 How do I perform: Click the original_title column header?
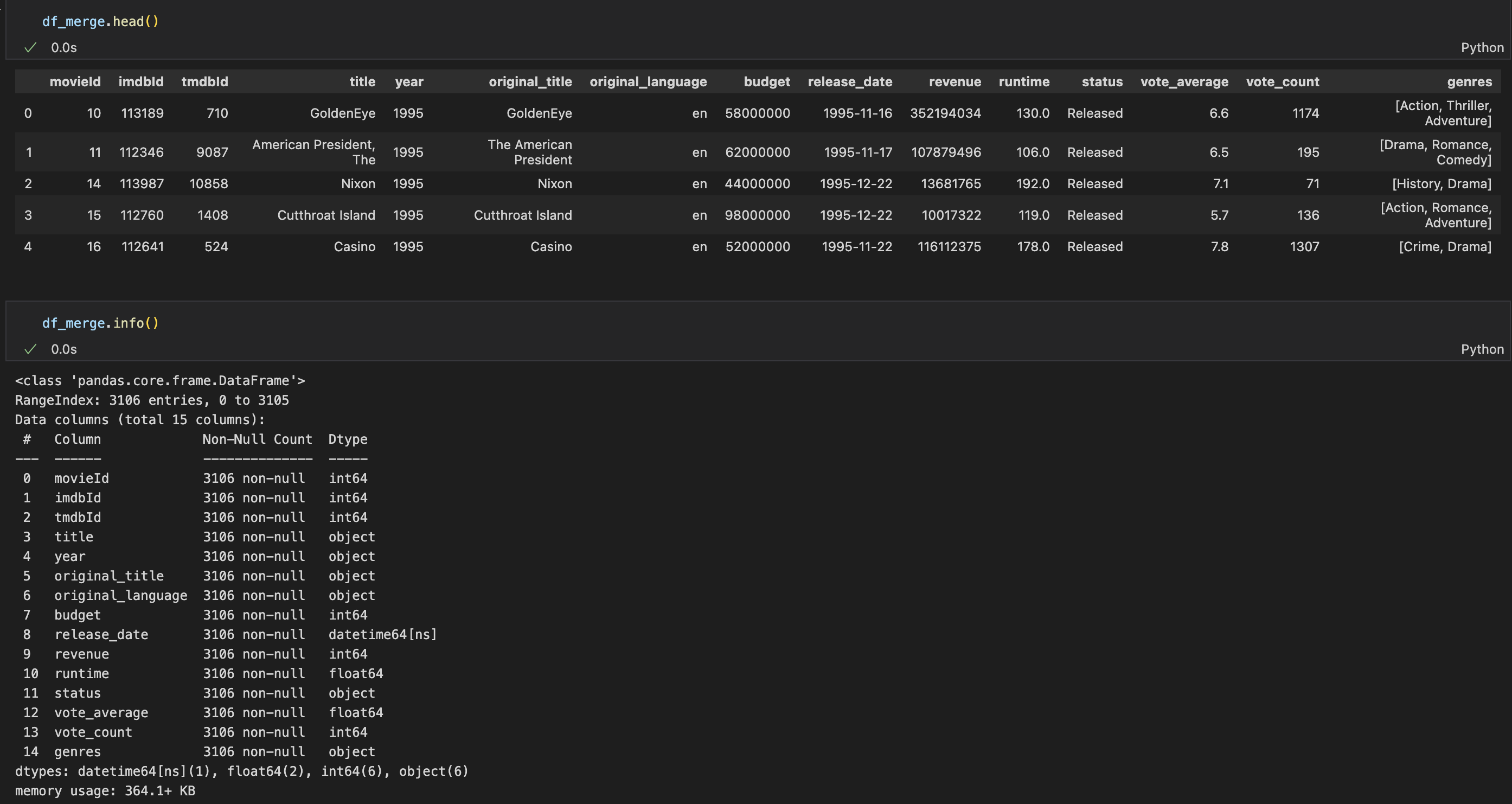tap(530, 81)
